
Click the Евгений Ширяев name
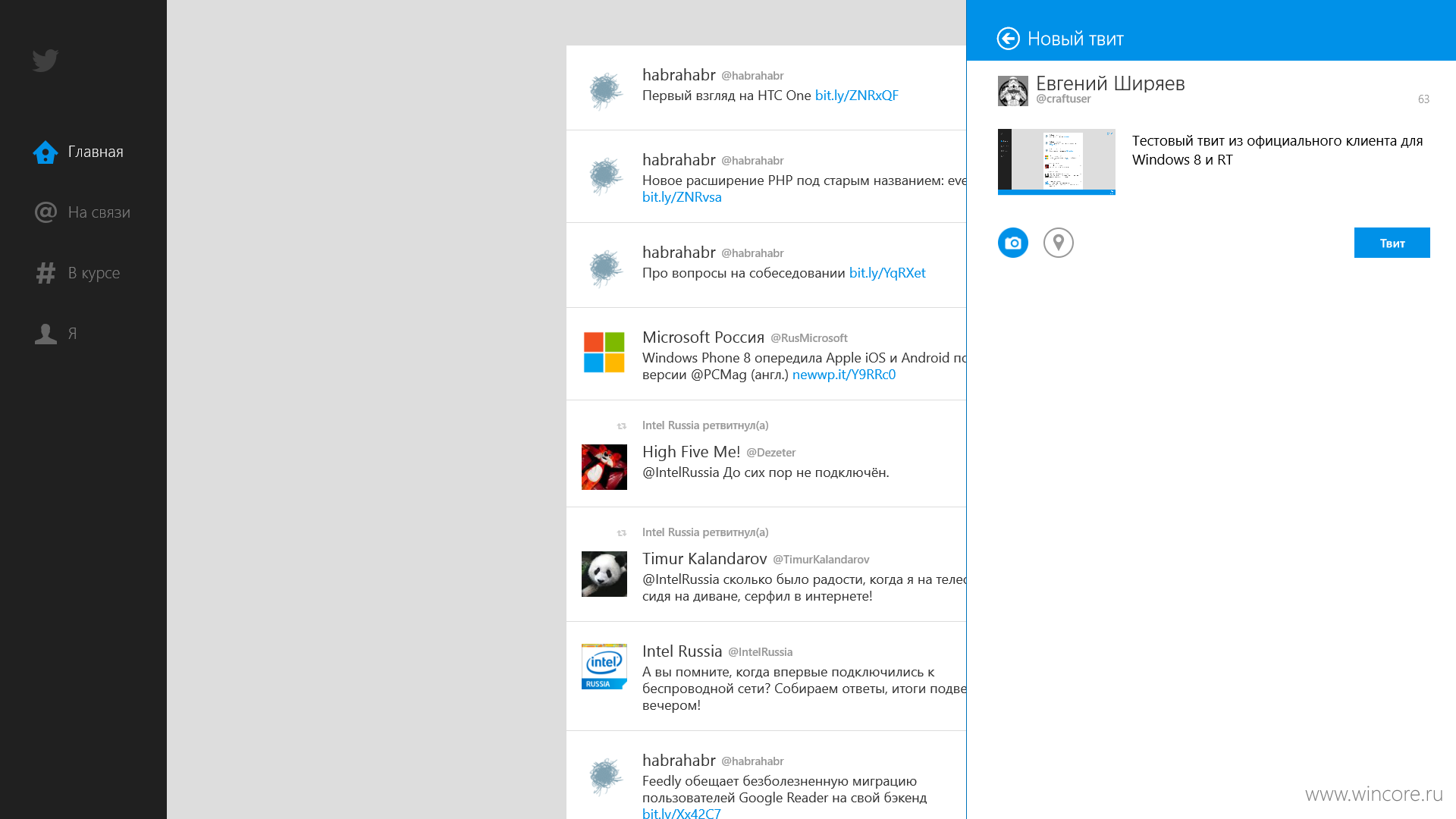[1110, 83]
